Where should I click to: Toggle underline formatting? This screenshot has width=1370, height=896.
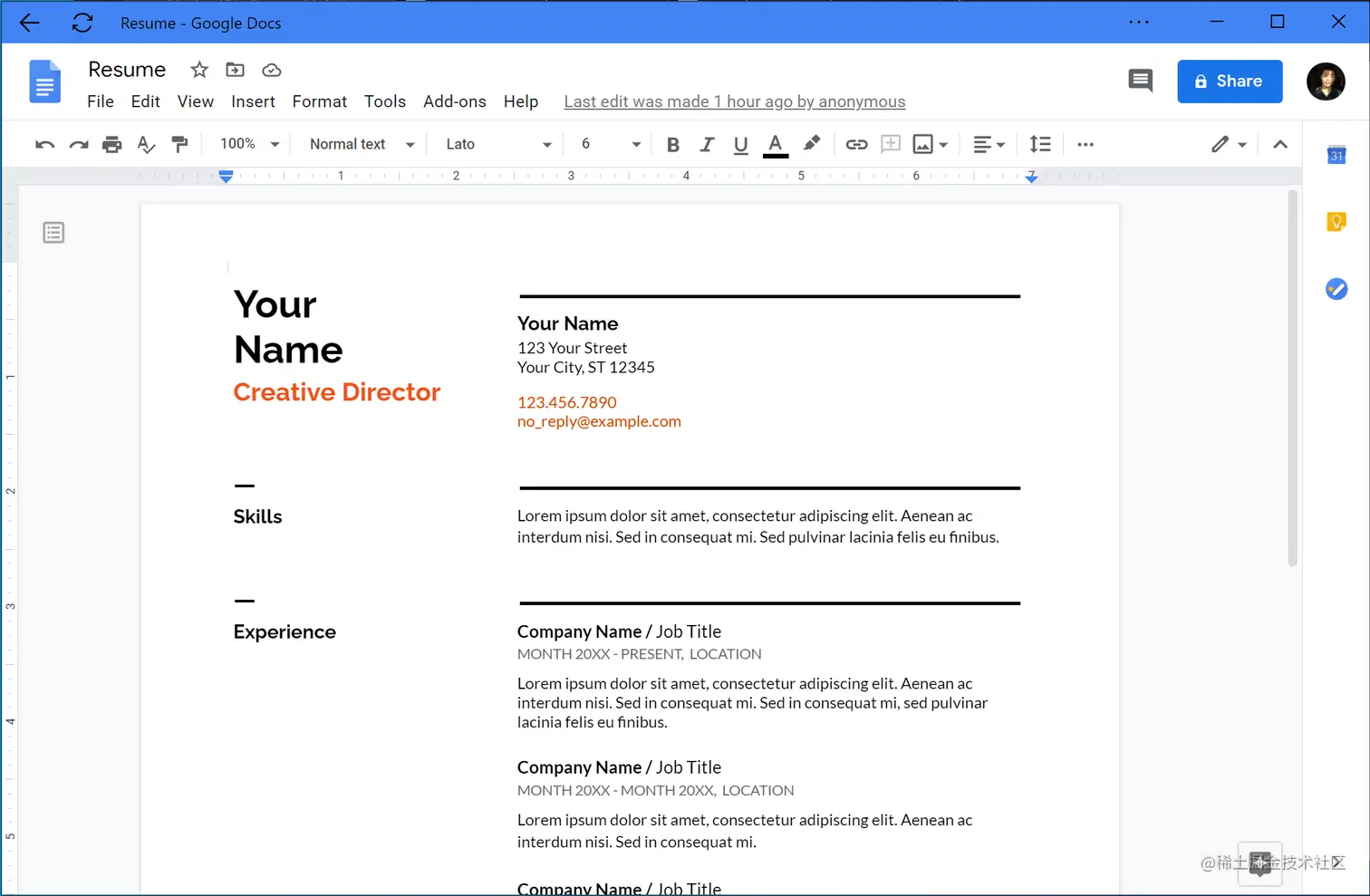[740, 144]
